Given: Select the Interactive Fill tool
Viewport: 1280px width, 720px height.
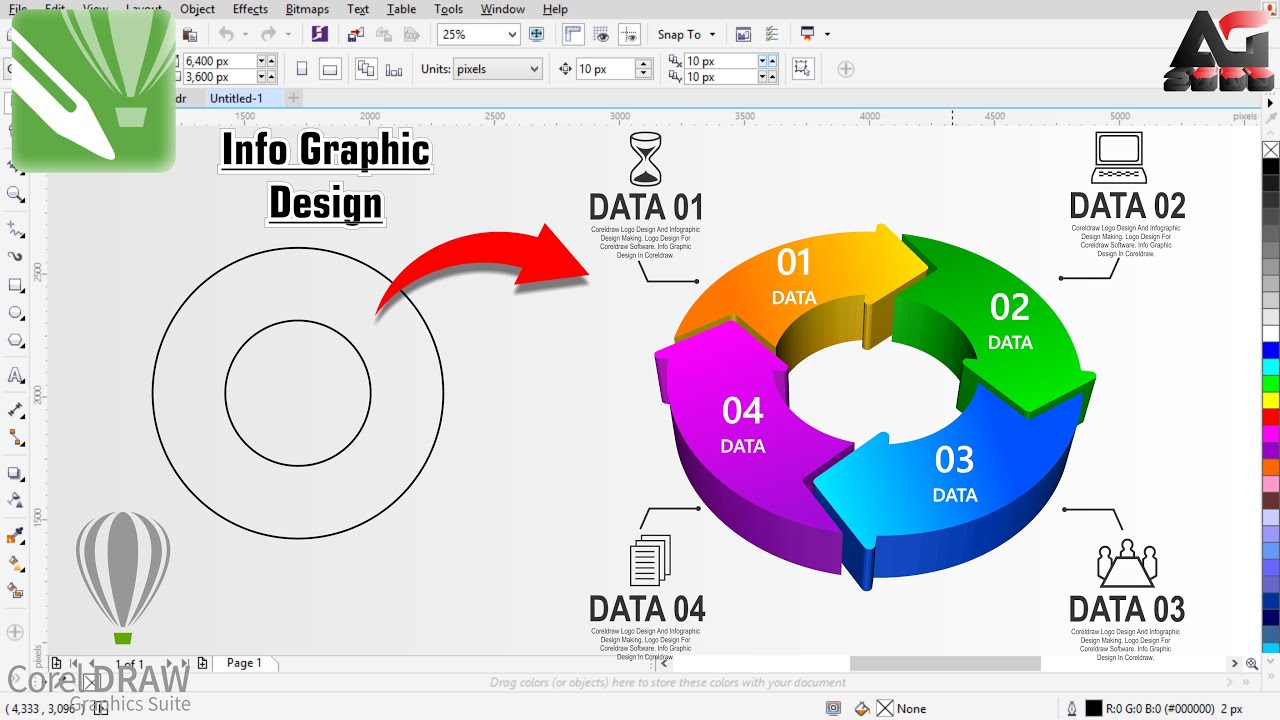Looking at the screenshot, I should pos(16,563).
